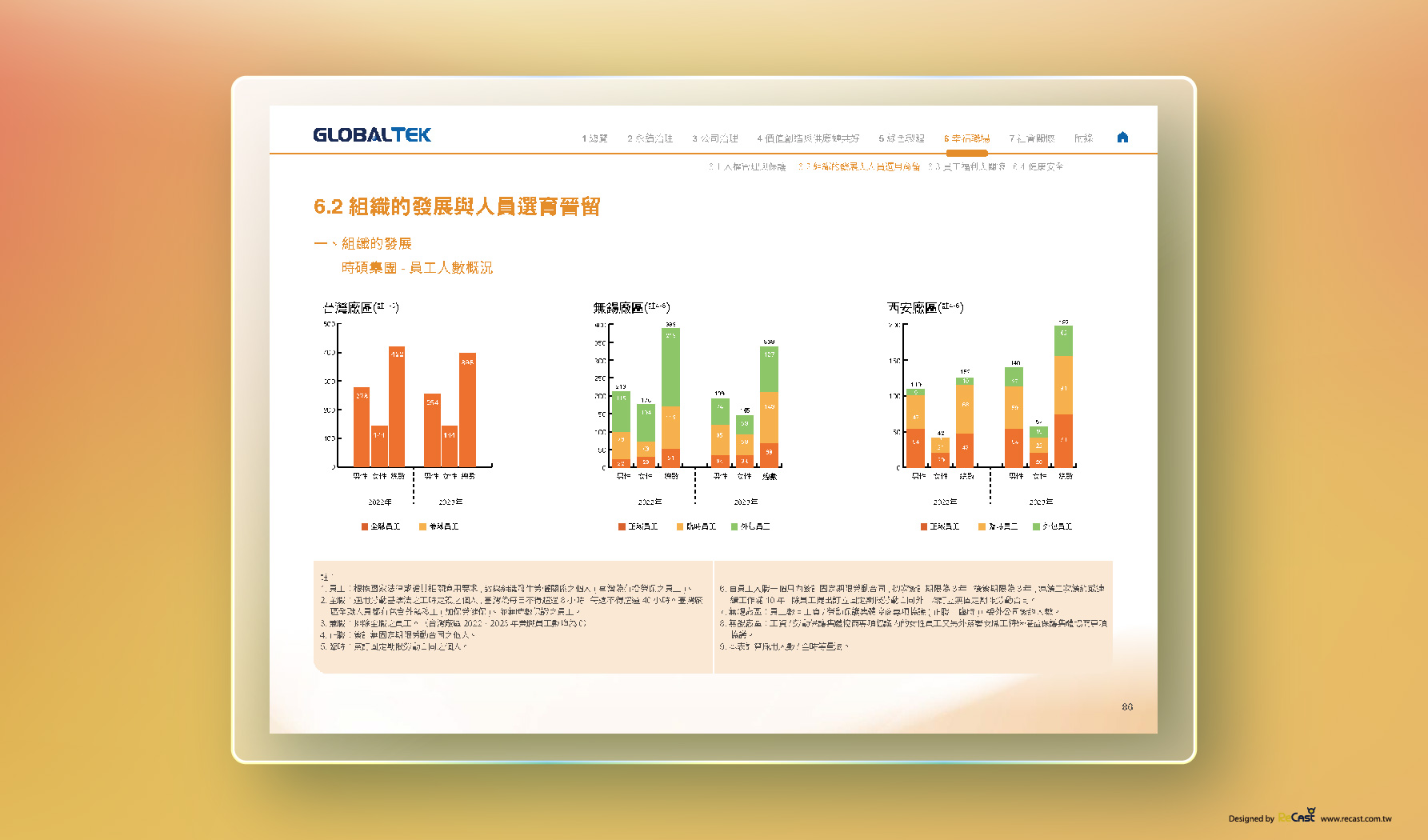Click footnote 8 in the right notes column
The image size is (1428, 840).
click(x=914, y=629)
